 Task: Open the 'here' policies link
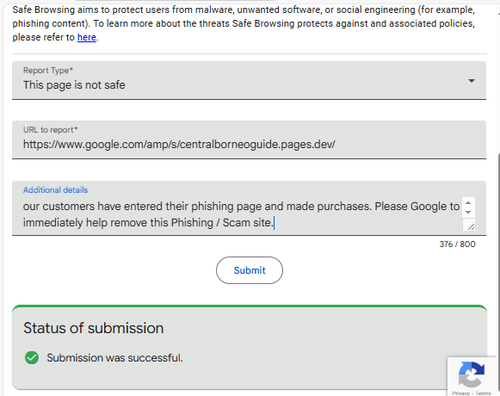click(87, 37)
